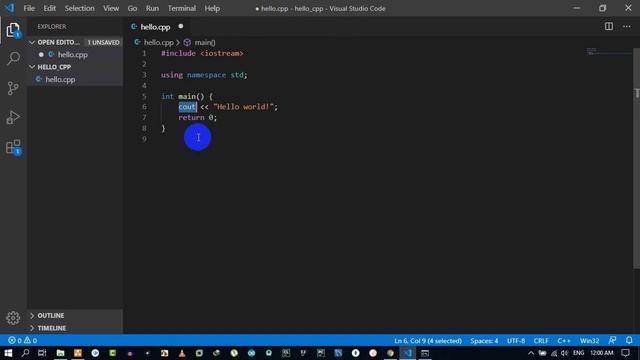
Task: Open the Help menu
Action: pos(212,8)
